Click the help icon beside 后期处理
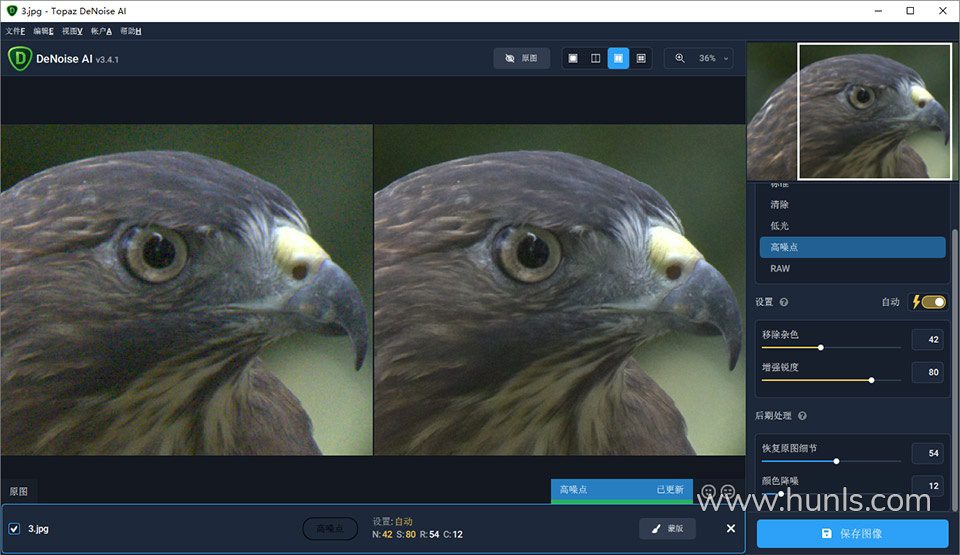Screen dimensions: 960x555 pos(802,416)
